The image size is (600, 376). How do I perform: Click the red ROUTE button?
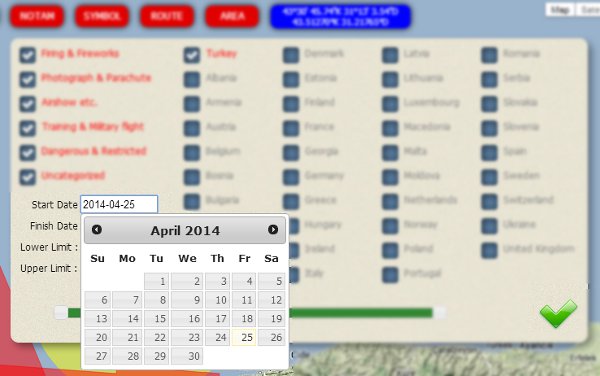[x=167, y=16]
